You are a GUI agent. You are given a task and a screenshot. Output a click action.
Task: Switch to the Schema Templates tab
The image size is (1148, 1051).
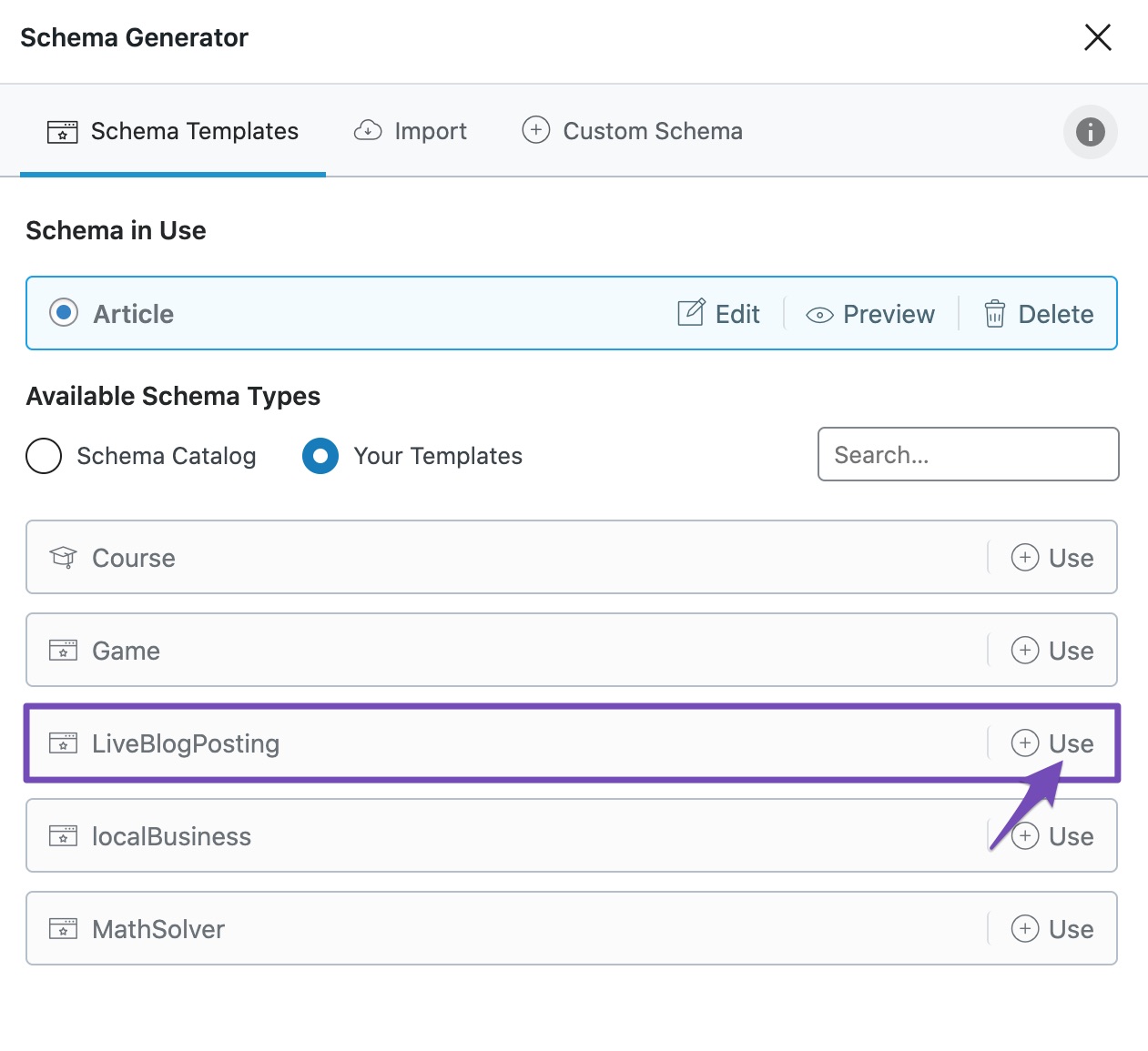173,131
